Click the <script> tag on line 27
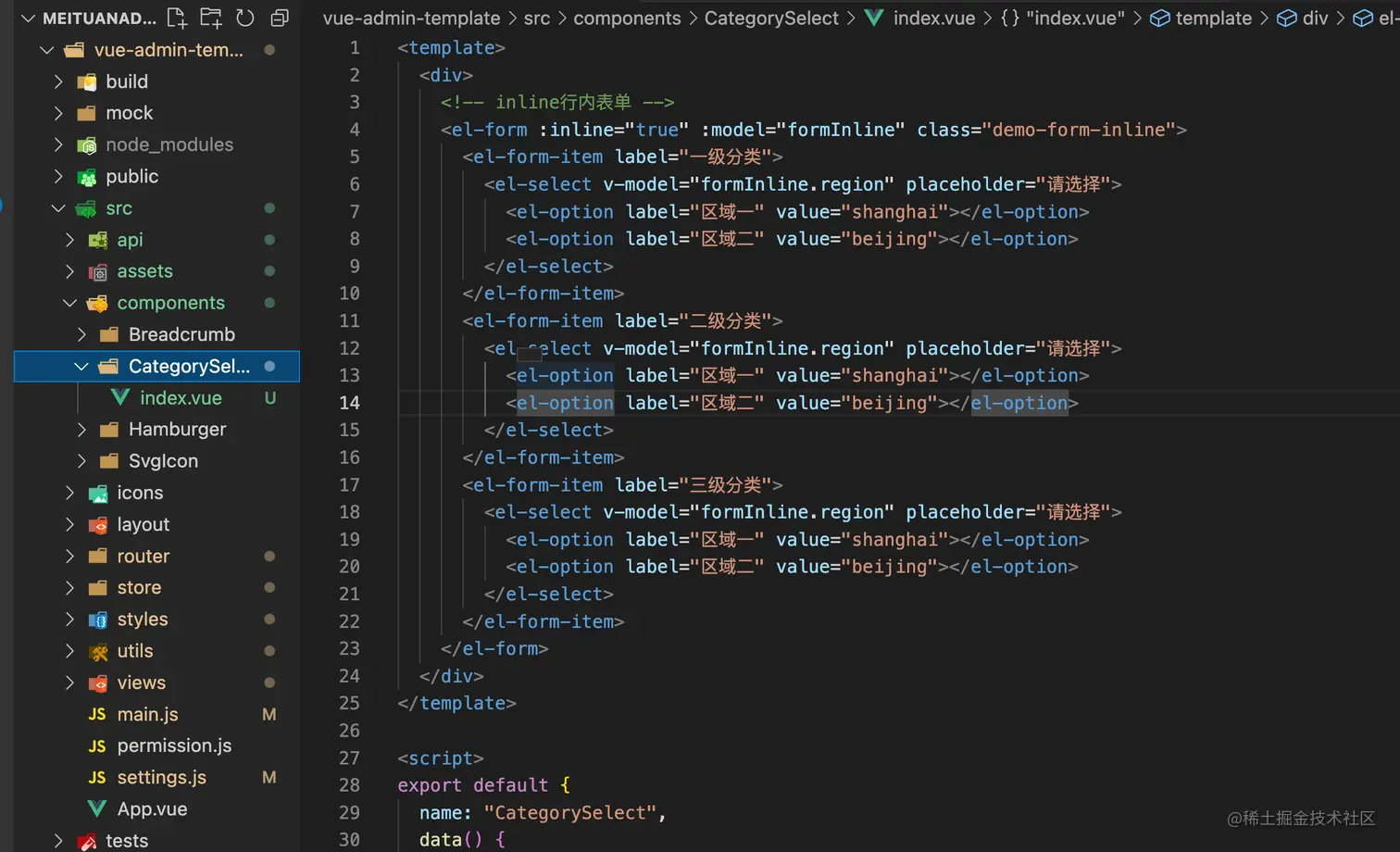The height and width of the screenshot is (852, 1400). pyautogui.click(x=441, y=758)
